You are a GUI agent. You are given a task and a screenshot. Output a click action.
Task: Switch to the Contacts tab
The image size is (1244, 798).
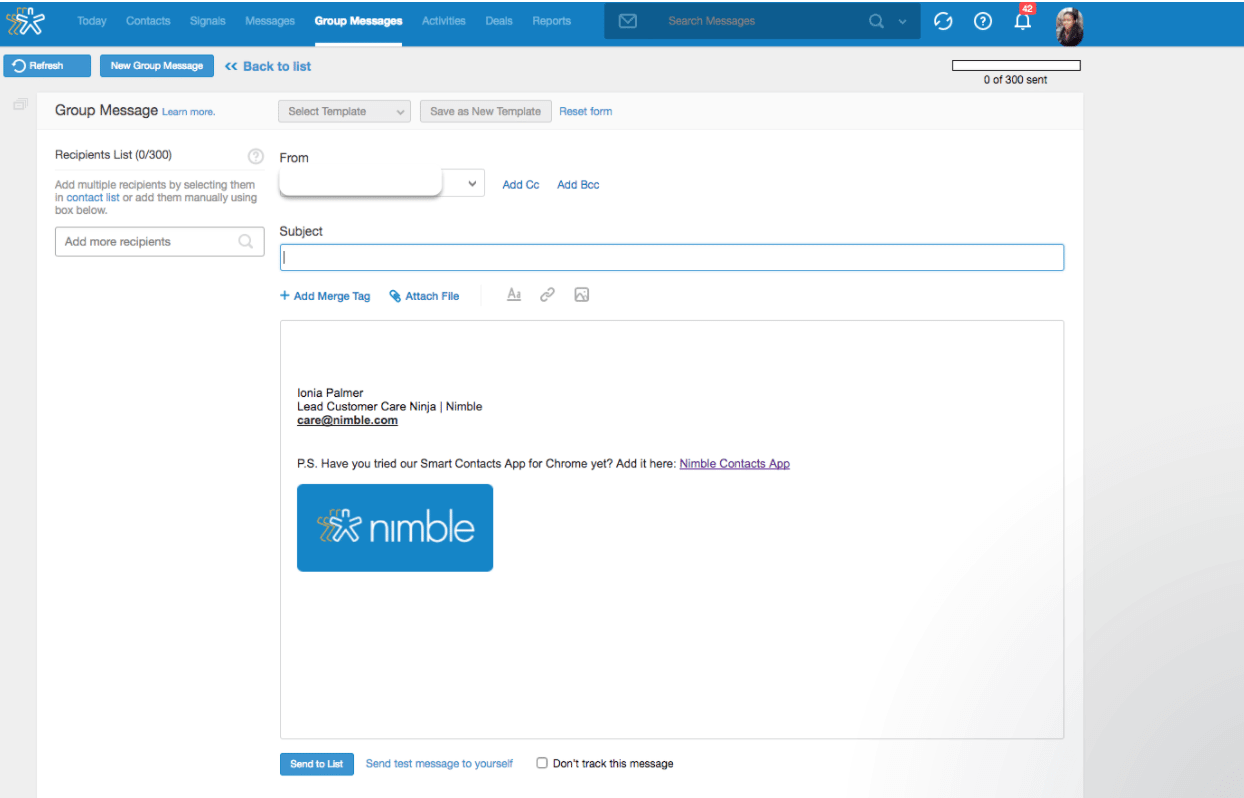click(148, 21)
